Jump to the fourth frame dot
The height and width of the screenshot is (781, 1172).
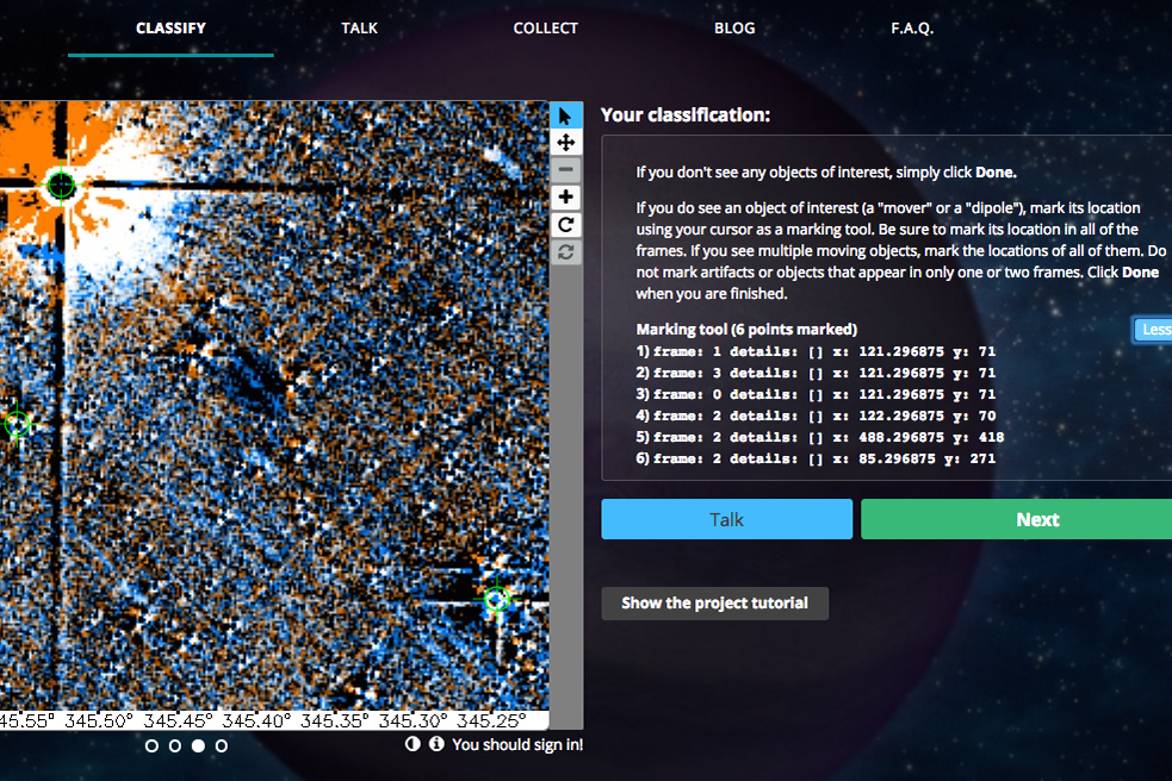[222, 745]
